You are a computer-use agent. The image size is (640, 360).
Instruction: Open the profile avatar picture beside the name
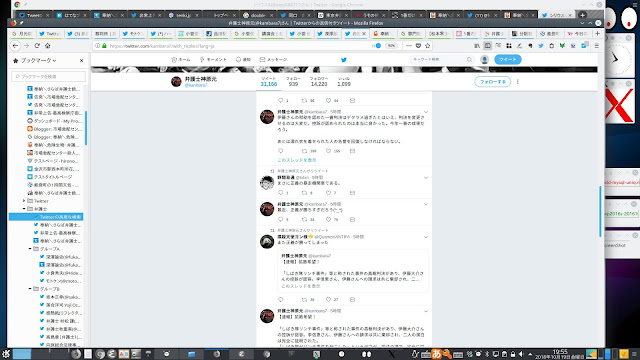pos(176,82)
